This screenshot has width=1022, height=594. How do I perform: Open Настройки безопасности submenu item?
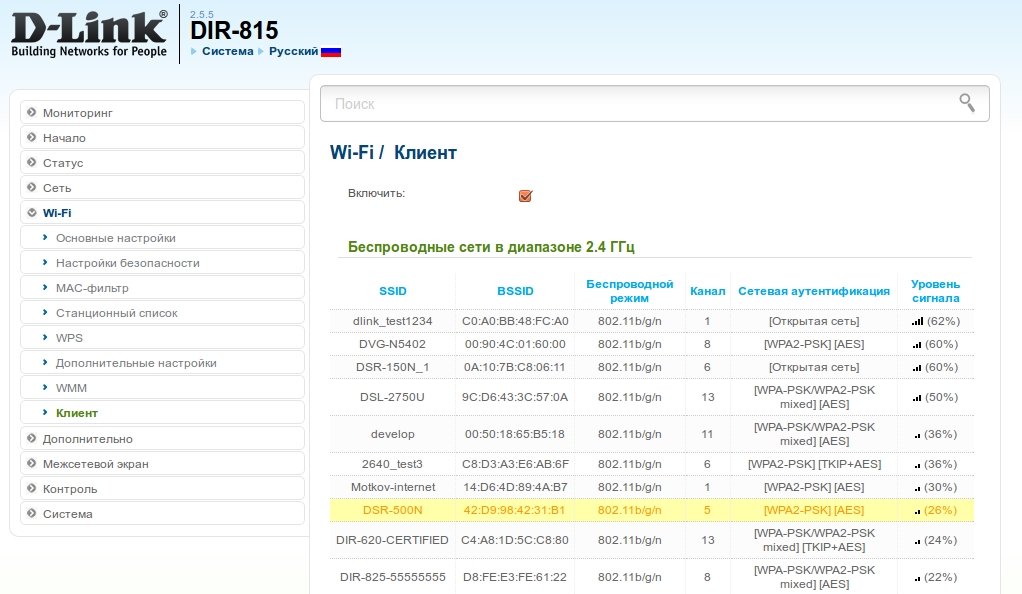tap(127, 263)
